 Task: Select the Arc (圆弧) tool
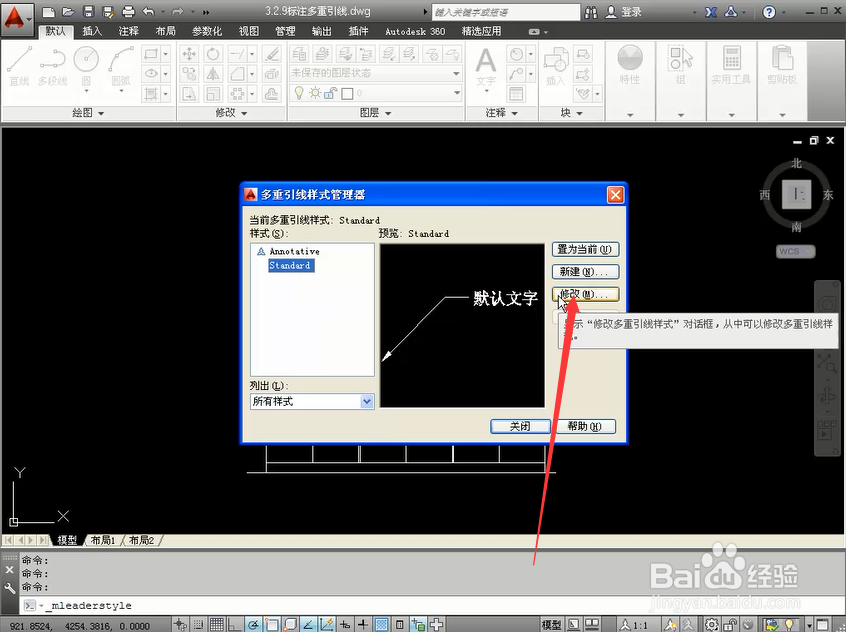tap(121, 66)
